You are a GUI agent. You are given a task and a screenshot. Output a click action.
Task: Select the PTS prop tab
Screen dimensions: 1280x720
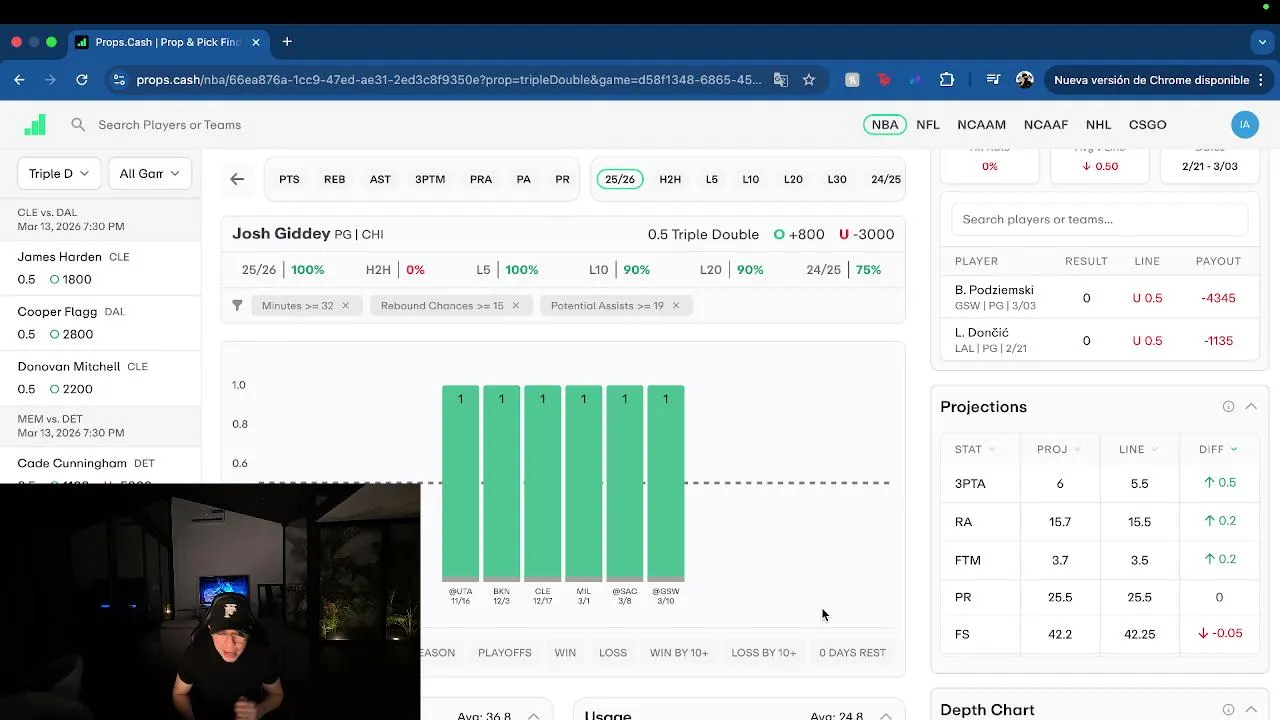click(x=289, y=179)
